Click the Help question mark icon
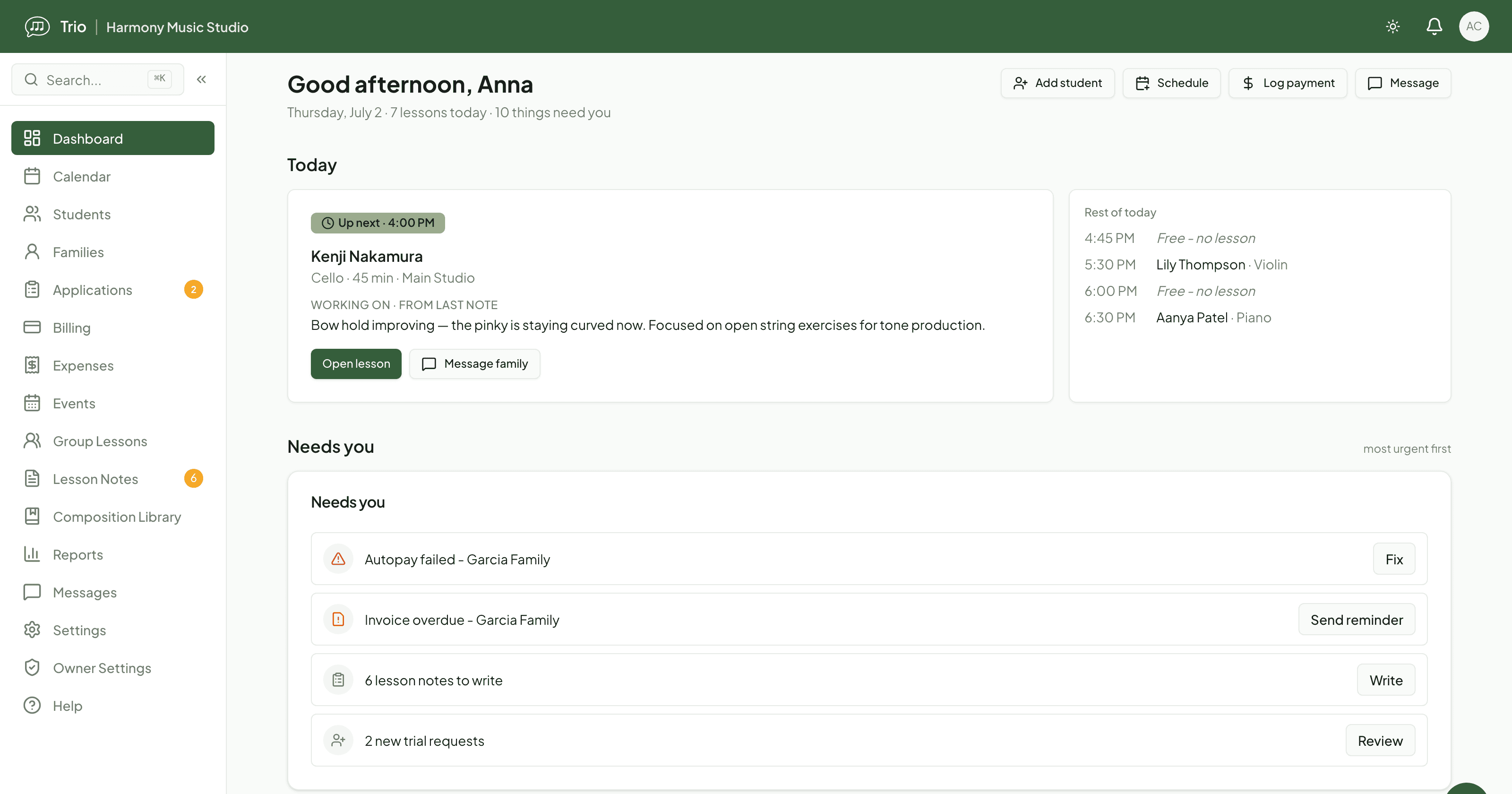 click(32, 705)
